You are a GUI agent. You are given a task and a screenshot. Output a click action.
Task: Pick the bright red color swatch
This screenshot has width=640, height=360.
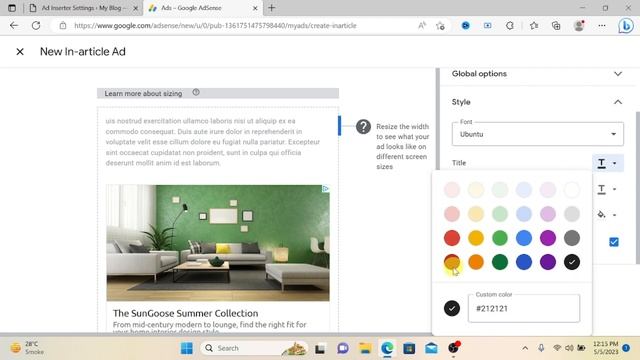point(451,238)
